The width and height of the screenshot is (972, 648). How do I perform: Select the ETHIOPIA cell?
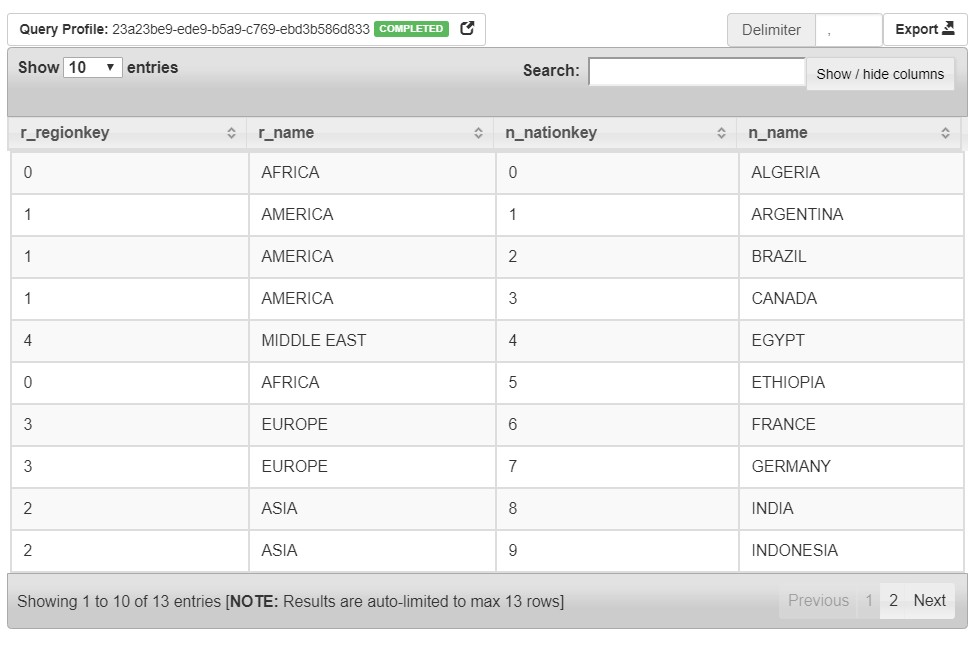click(x=851, y=383)
